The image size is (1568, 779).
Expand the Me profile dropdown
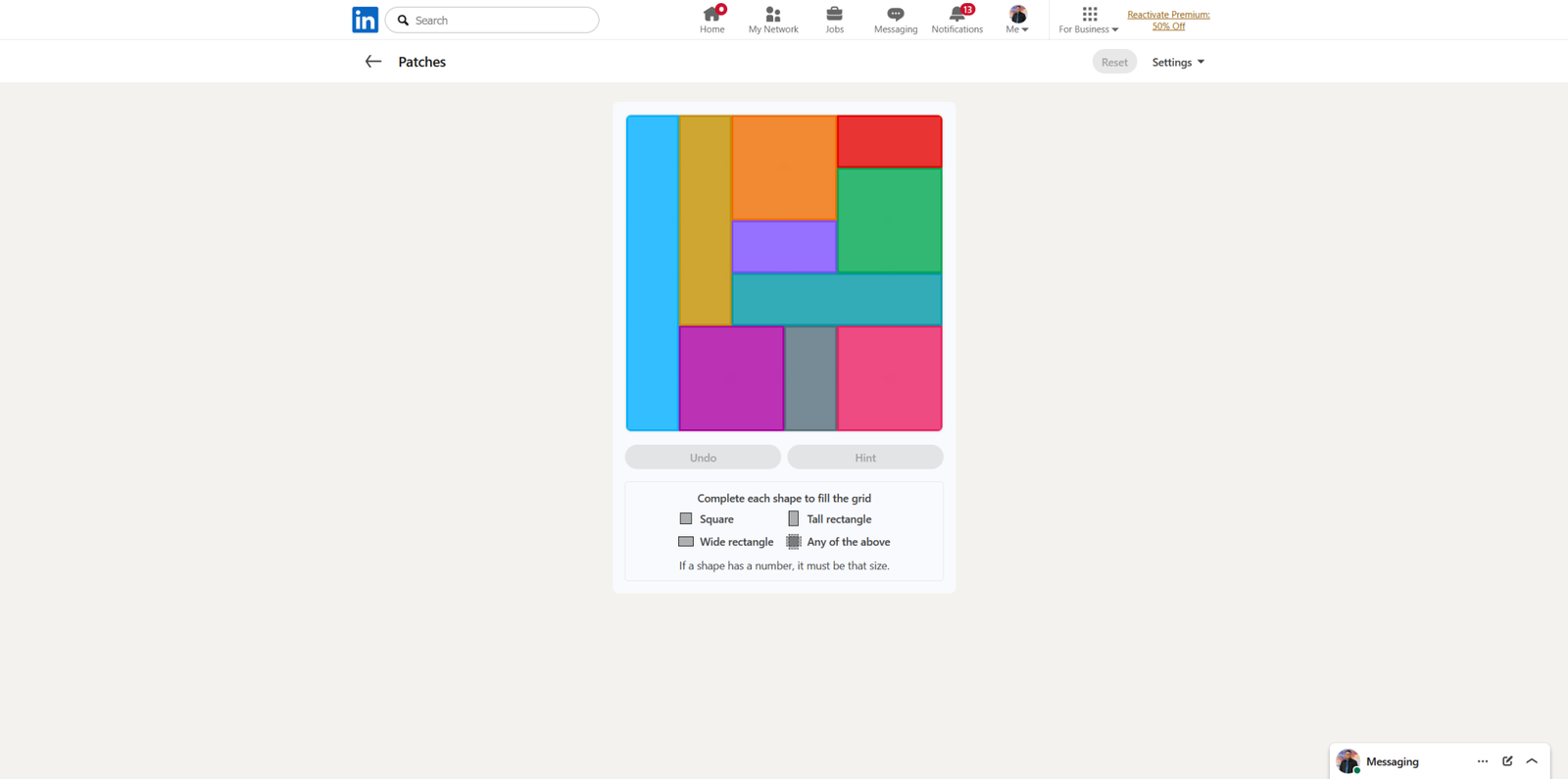coord(1017,20)
